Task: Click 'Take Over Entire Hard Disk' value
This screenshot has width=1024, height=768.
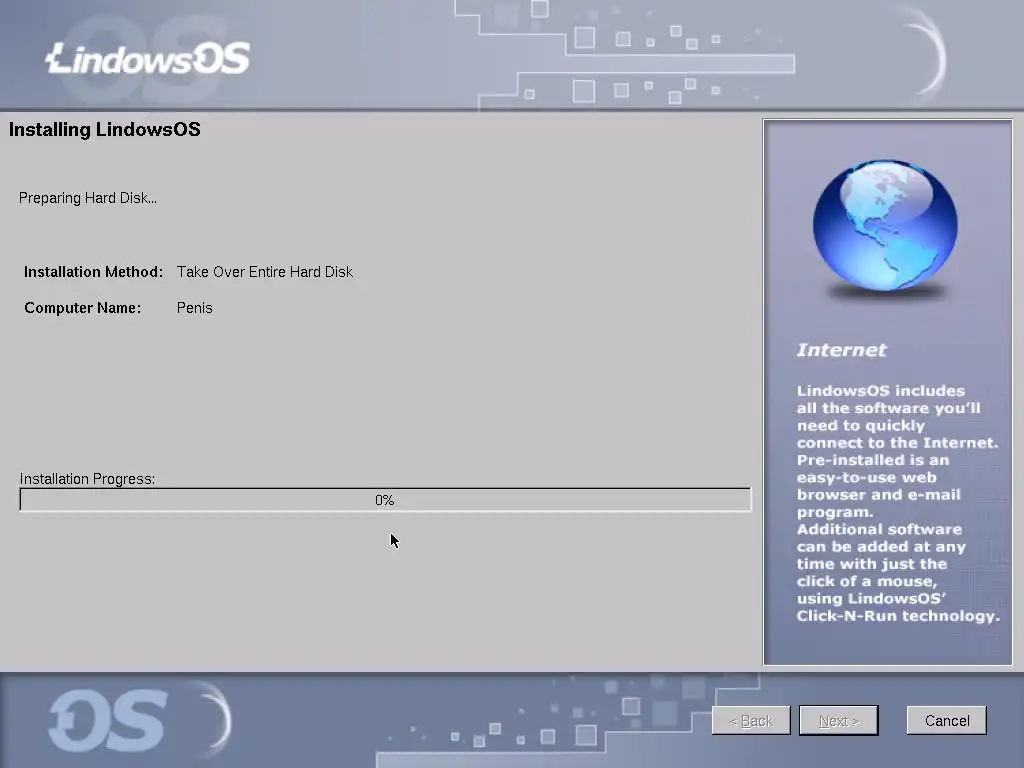Action: (264, 272)
